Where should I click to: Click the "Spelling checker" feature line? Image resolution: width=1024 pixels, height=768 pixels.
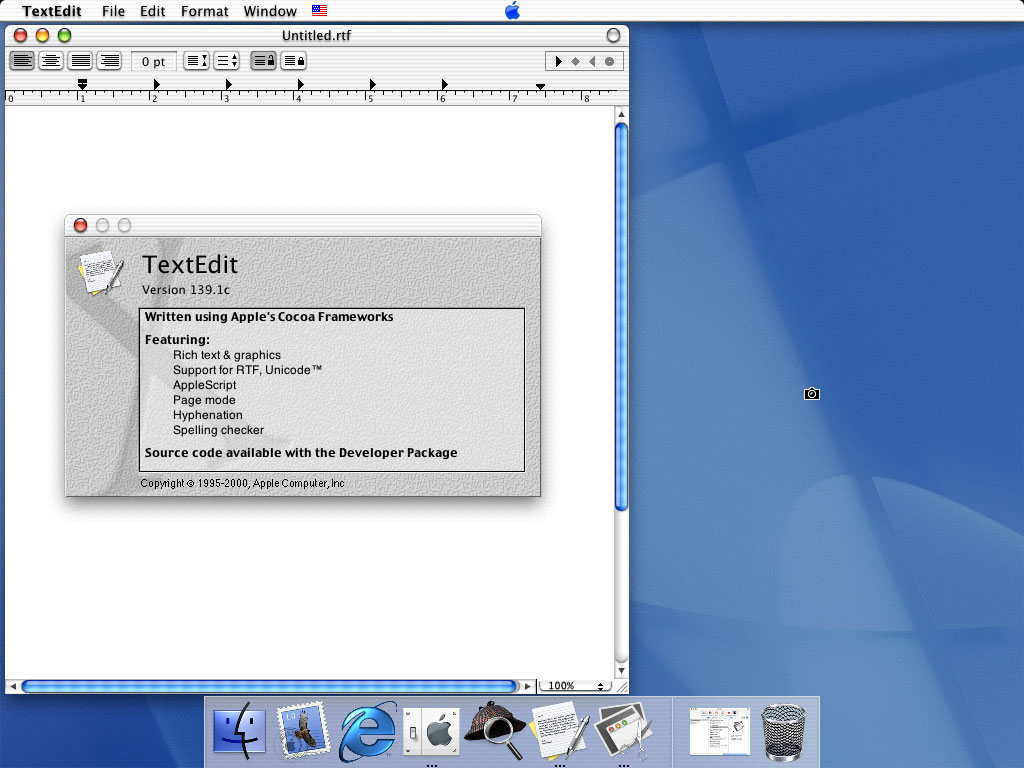click(218, 430)
